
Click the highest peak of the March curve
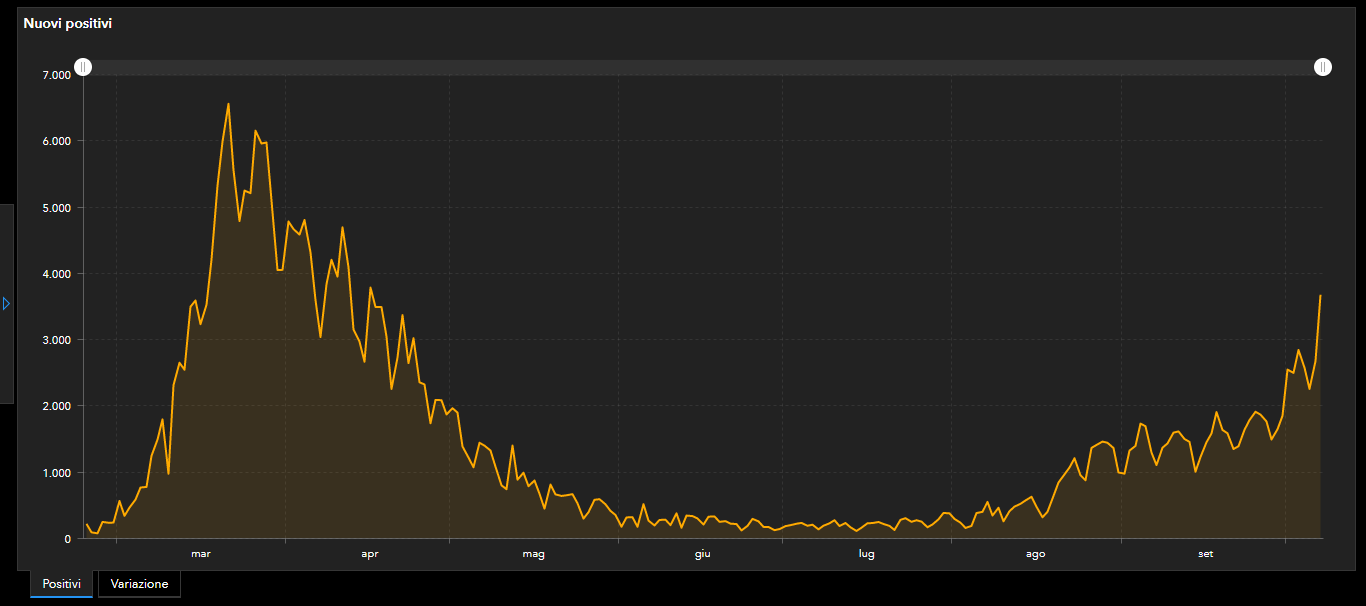point(228,104)
